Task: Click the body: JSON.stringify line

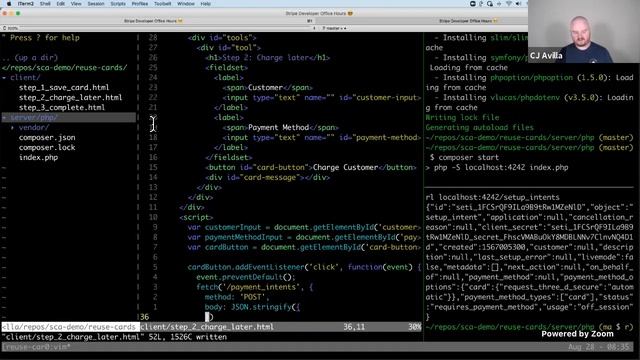Action: [252, 307]
